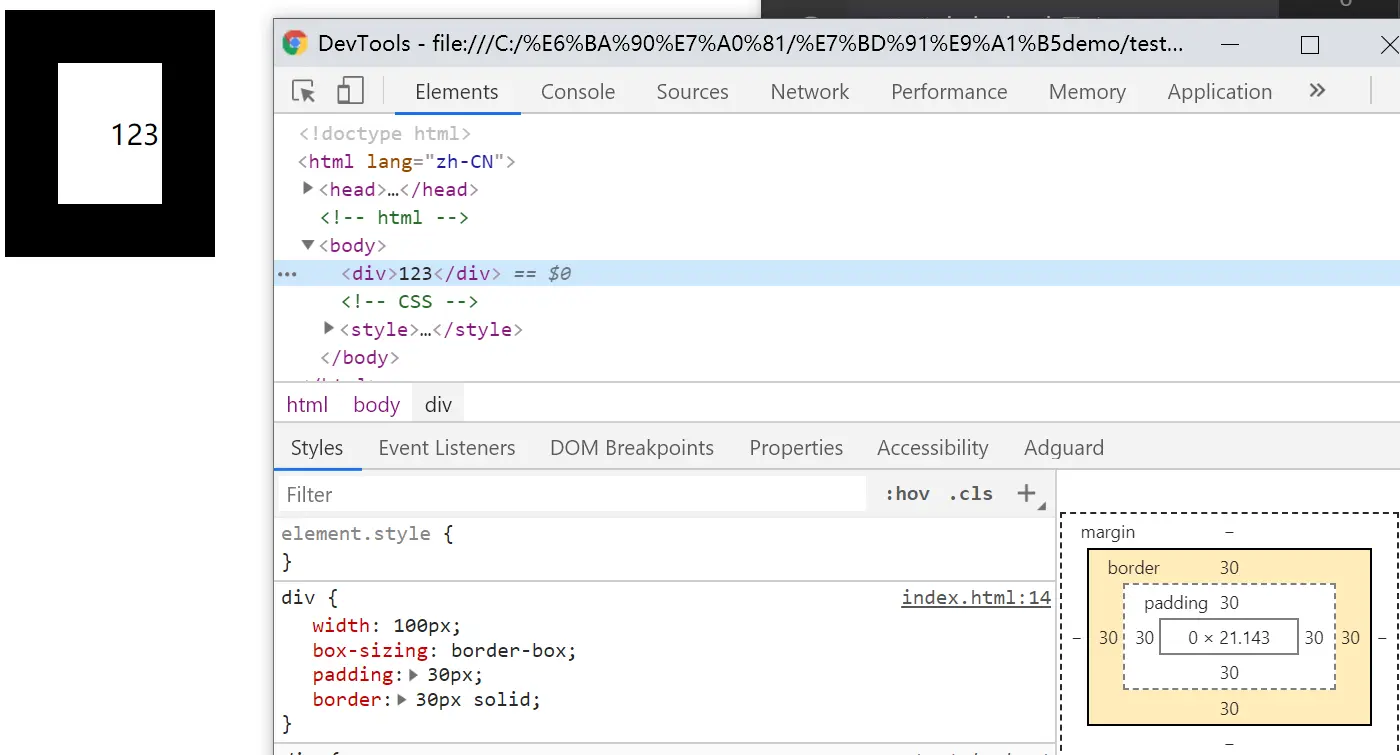Open the Console tab
The height and width of the screenshot is (755, 1400).
click(578, 92)
